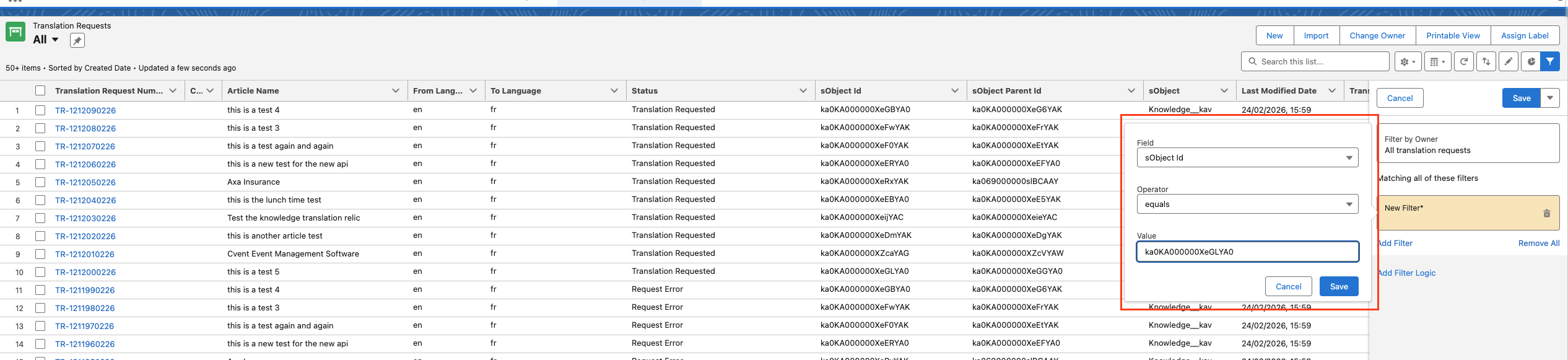Click the Import button
The height and width of the screenshot is (360, 1568).
coord(1316,35)
